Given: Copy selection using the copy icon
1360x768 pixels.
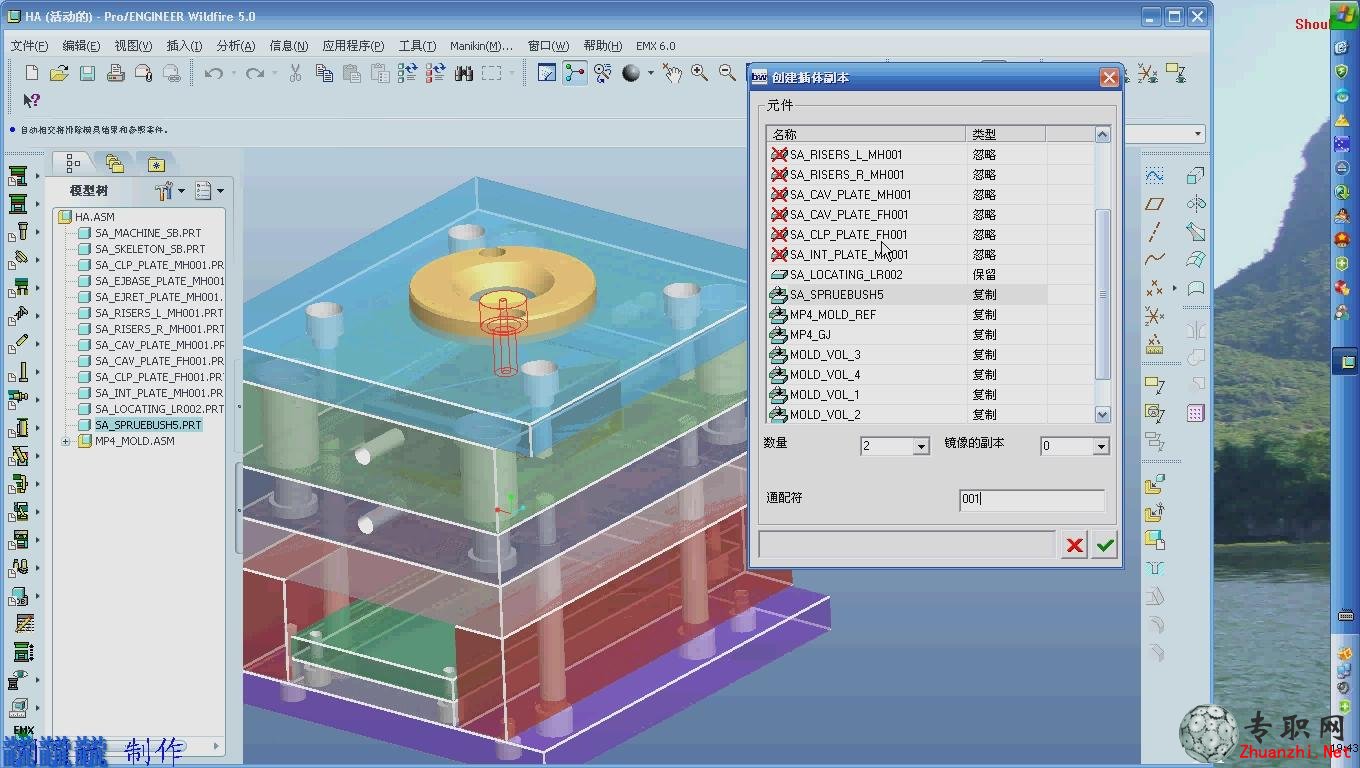Looking at the screenshot, I should point(324,73).
